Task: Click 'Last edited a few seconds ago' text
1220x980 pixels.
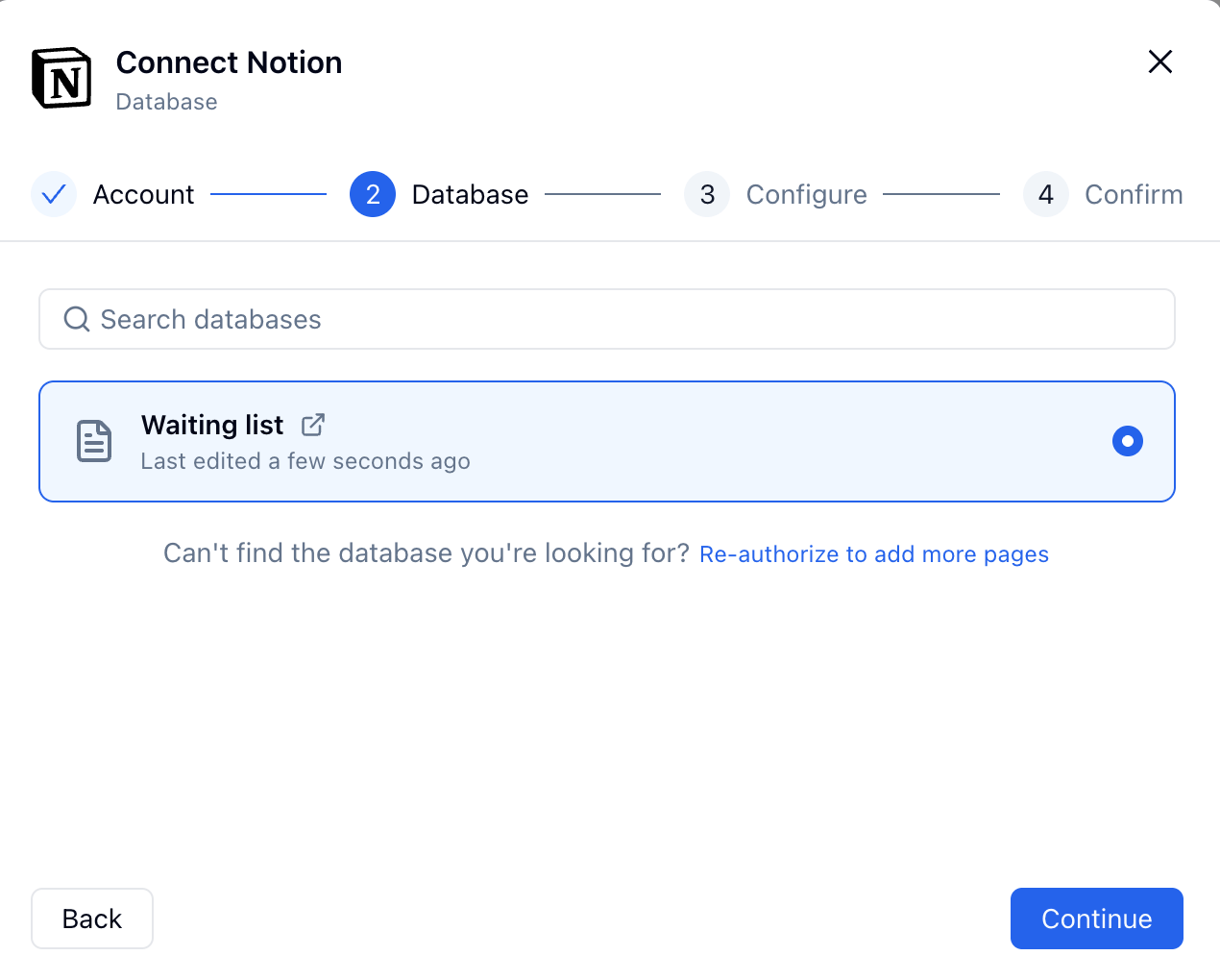Action: (x=305, y=461)
